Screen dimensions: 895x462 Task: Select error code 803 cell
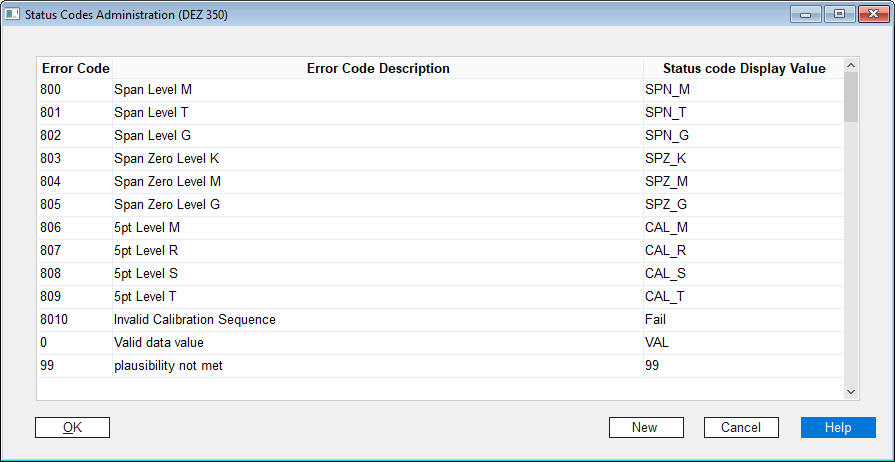(x=75, y=159)
